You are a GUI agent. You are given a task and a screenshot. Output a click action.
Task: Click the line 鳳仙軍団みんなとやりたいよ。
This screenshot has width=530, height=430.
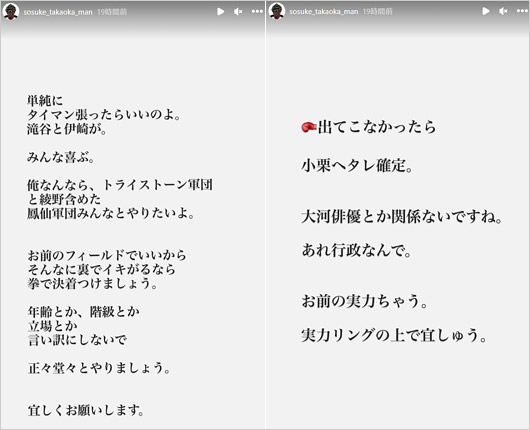111,214
